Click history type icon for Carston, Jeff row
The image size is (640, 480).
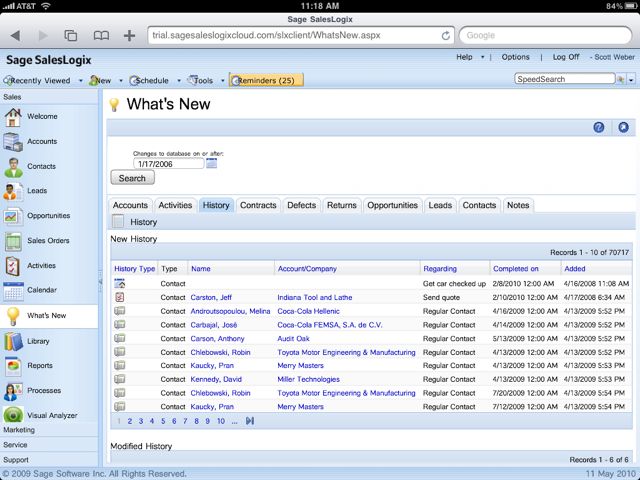(x=120, y=297)
